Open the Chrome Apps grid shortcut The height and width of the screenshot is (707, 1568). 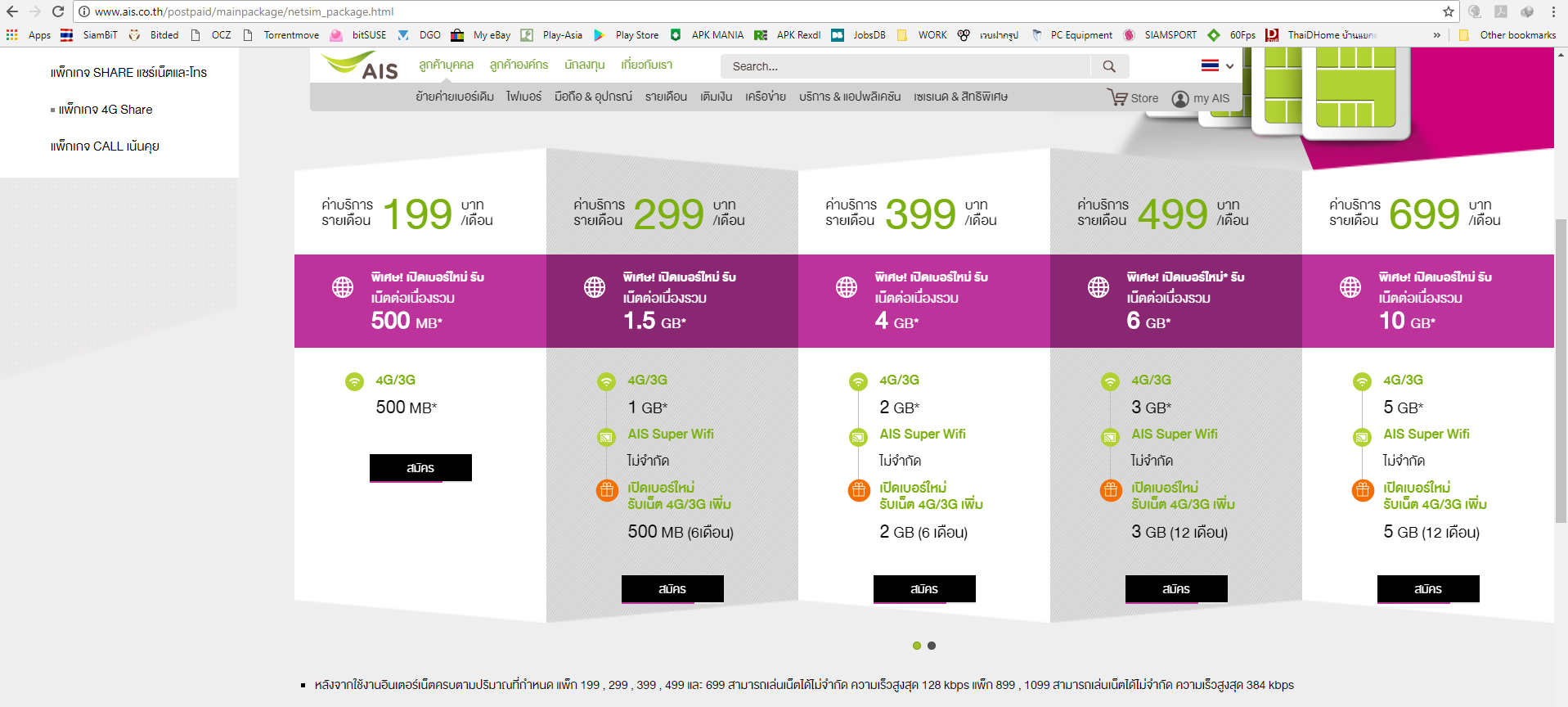click(x=11, y=35)
